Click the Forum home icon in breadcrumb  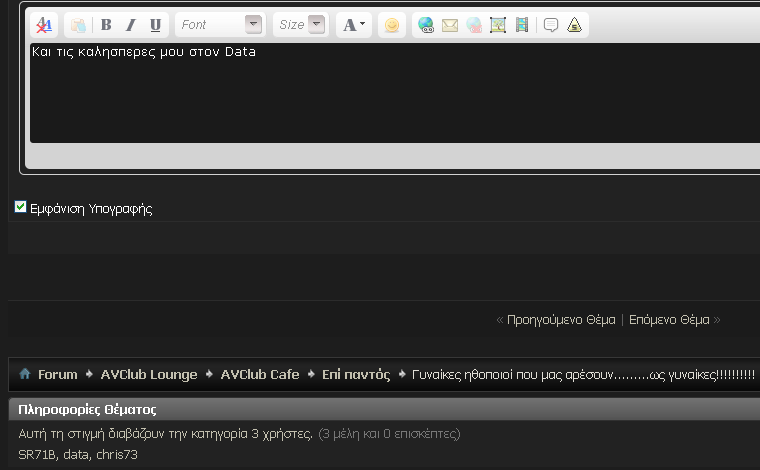[25, 374]
